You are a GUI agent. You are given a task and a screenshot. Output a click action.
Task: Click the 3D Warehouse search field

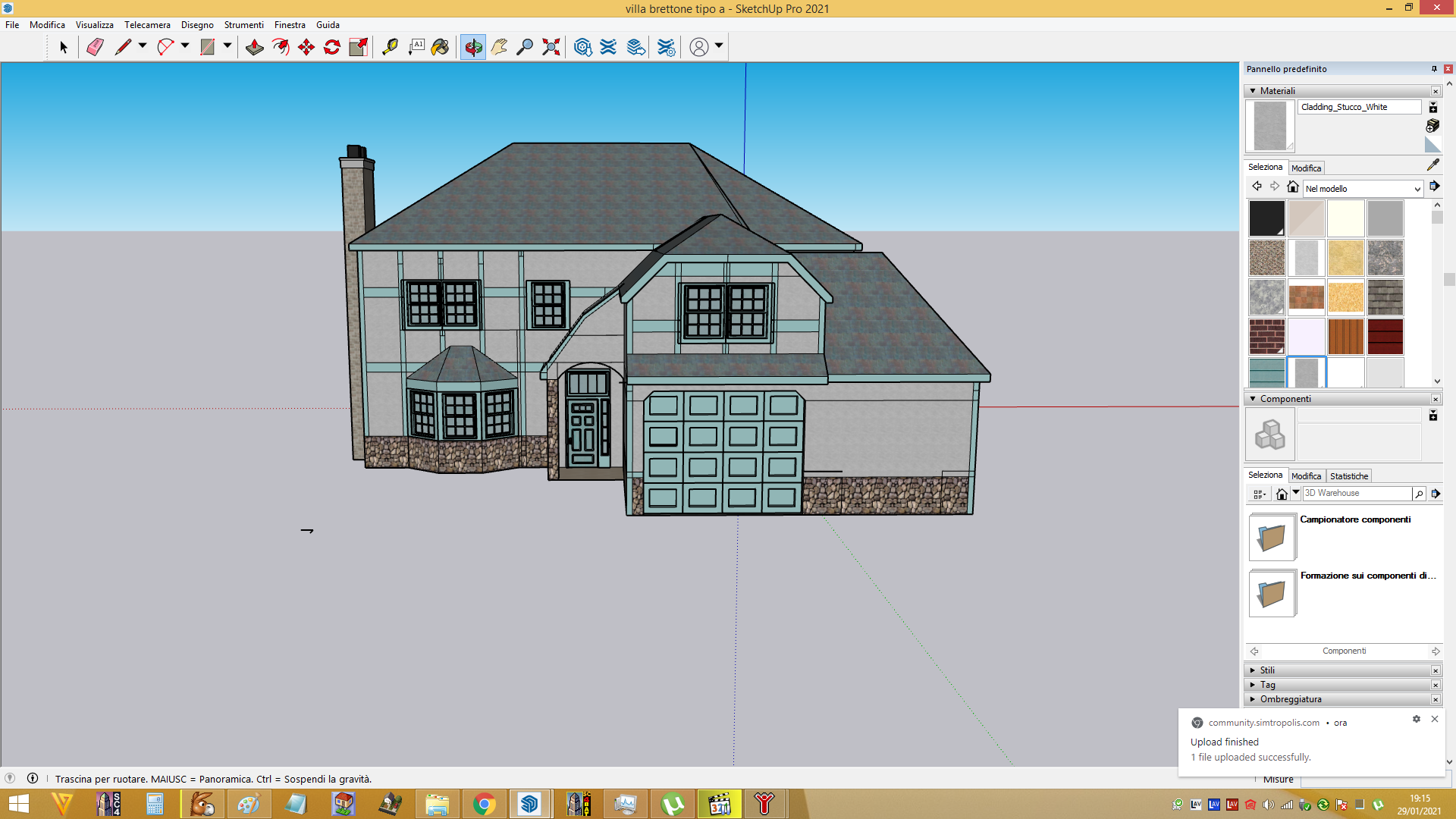pos(1357,493)
